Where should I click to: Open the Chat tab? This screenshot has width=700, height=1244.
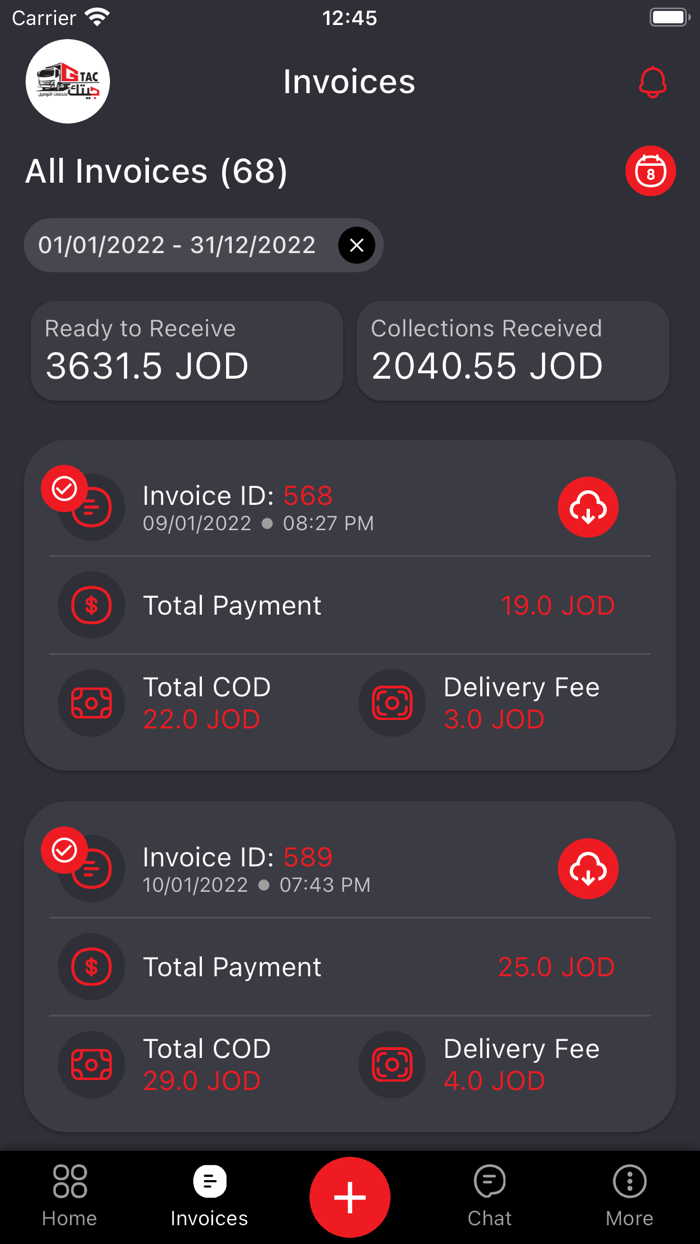[490, 1196]
